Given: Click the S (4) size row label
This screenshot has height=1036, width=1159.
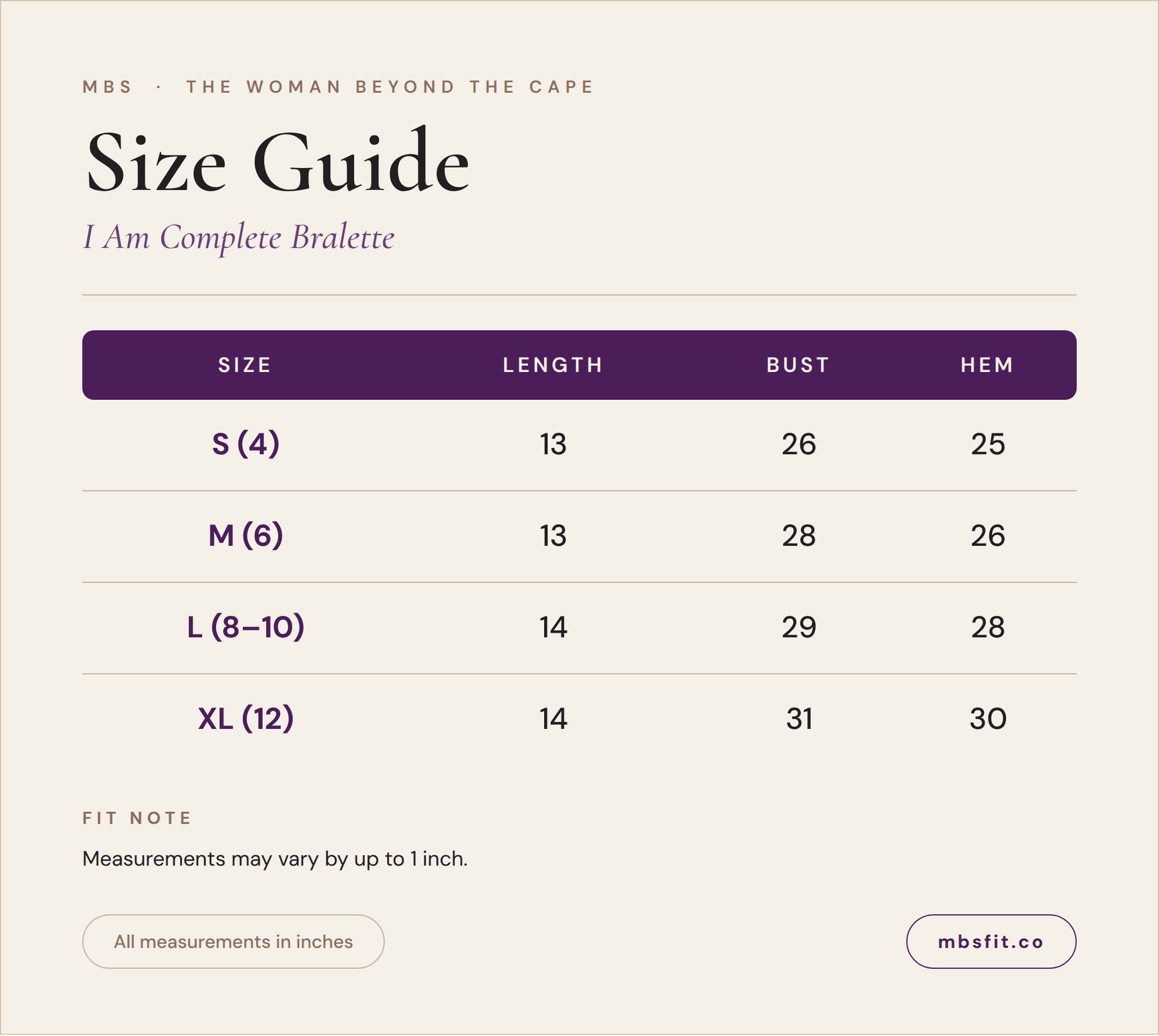Looking at the screenshot, I should pyautogui.click(x=245, y=444).
